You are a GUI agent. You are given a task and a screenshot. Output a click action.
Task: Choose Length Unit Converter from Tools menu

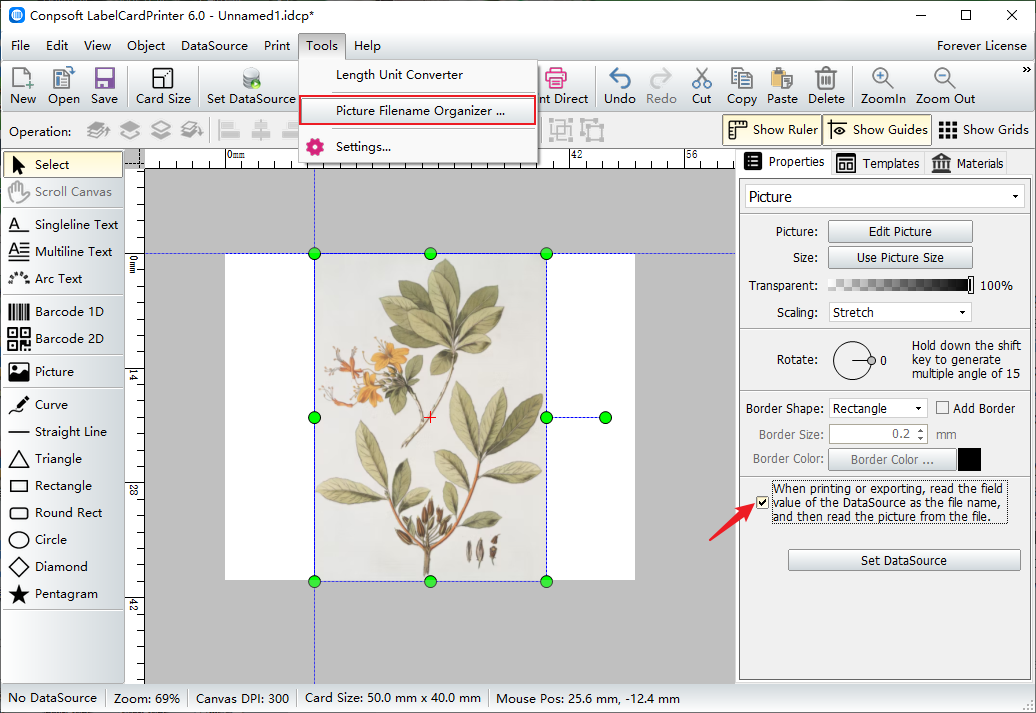pos(418,75)
